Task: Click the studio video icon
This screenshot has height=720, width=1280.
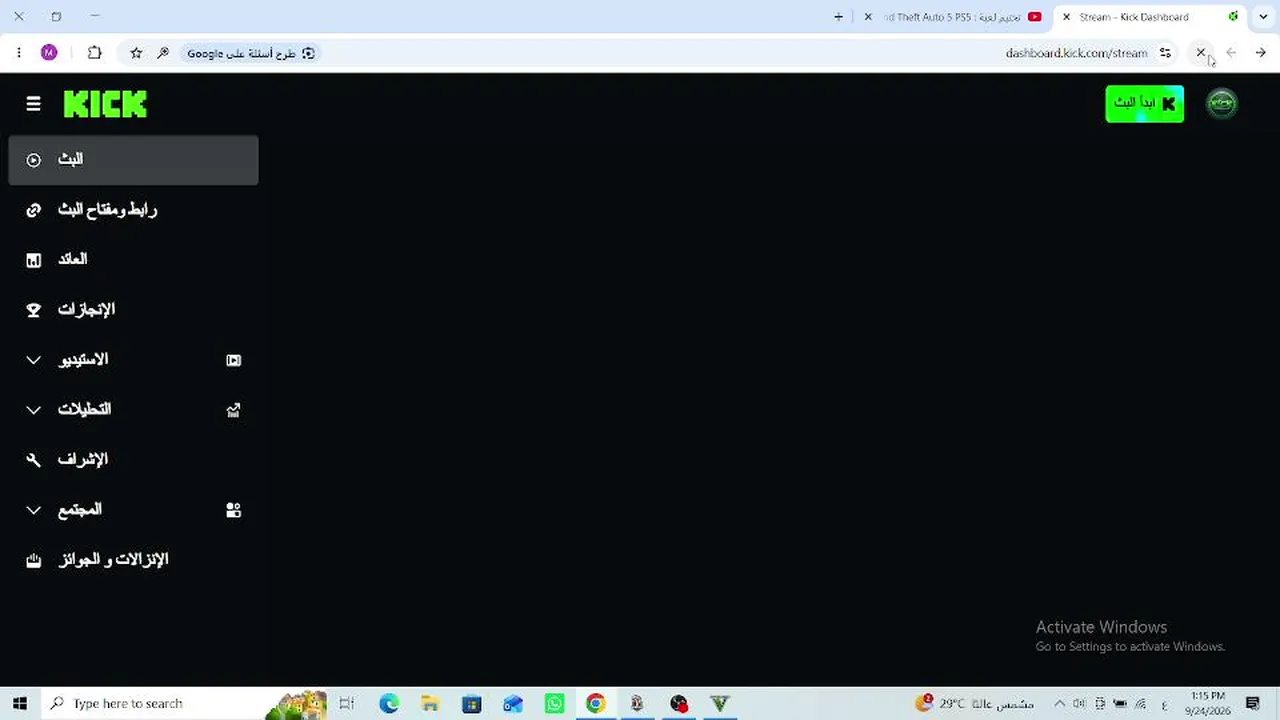Action: [x=233, y=360]
